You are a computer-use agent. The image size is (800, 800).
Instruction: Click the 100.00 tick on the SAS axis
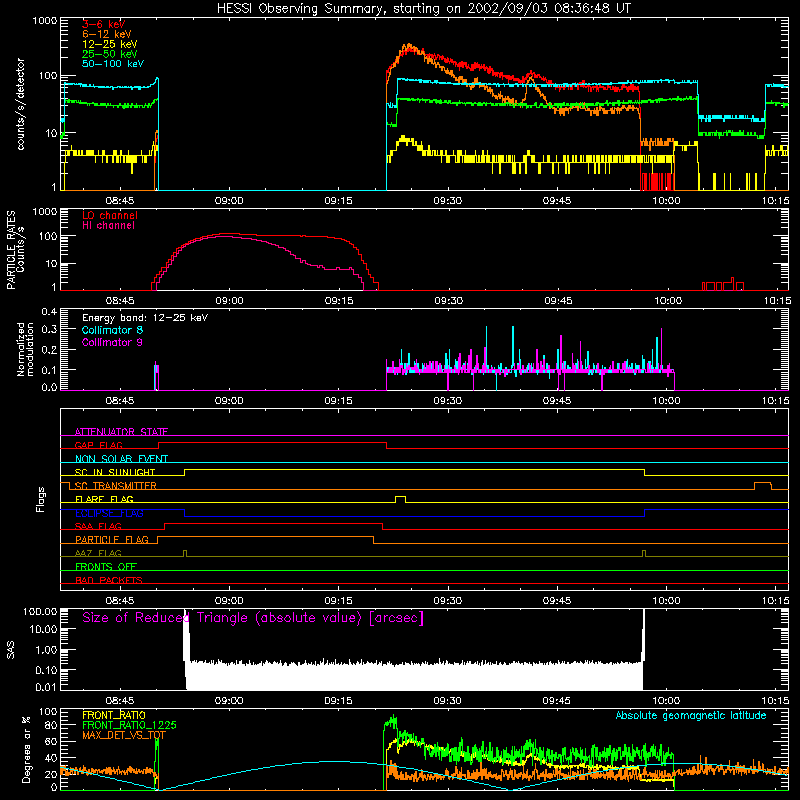tap(40, 611)
